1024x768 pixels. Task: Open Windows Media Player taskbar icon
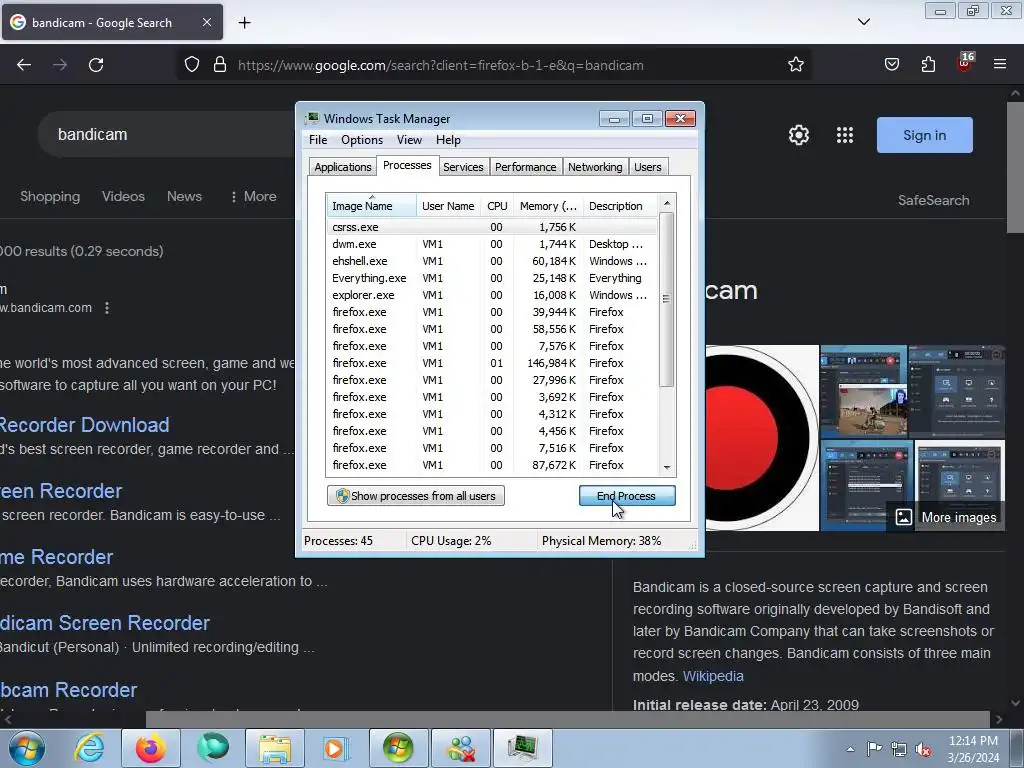pyautogui.click(x=337, y=748)
